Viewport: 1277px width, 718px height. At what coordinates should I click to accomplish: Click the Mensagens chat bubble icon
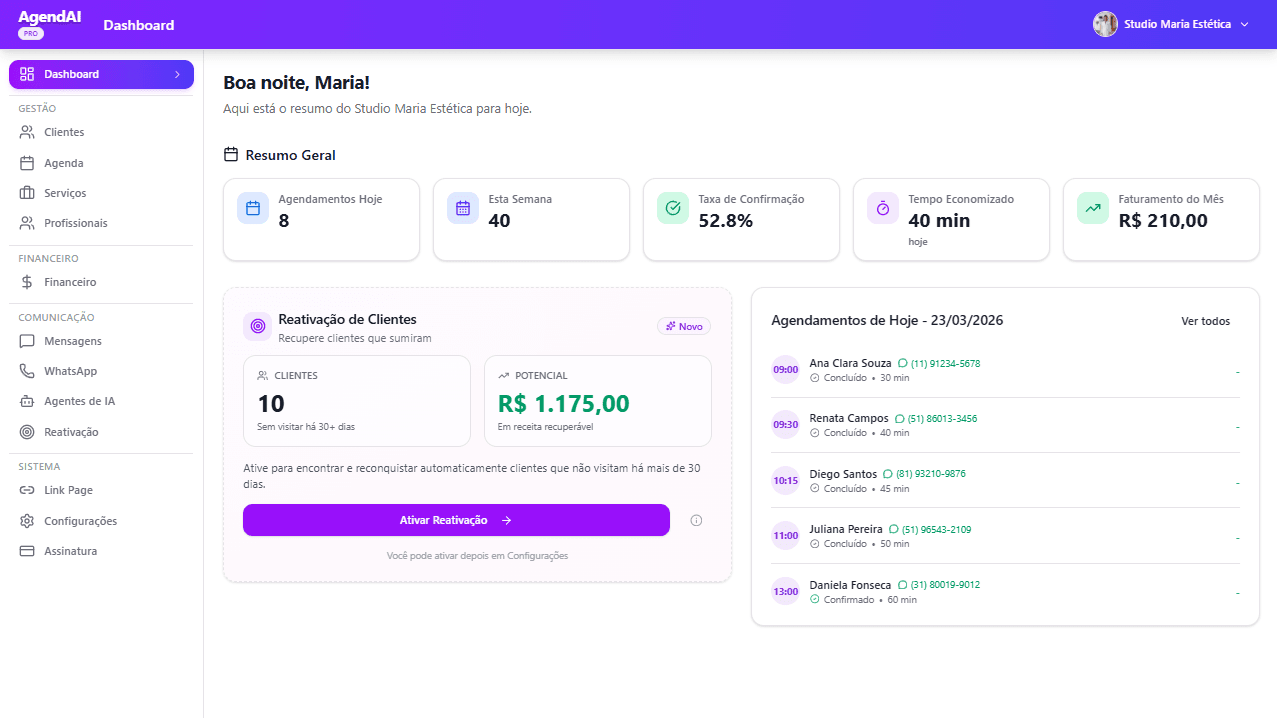click(27, 341)
